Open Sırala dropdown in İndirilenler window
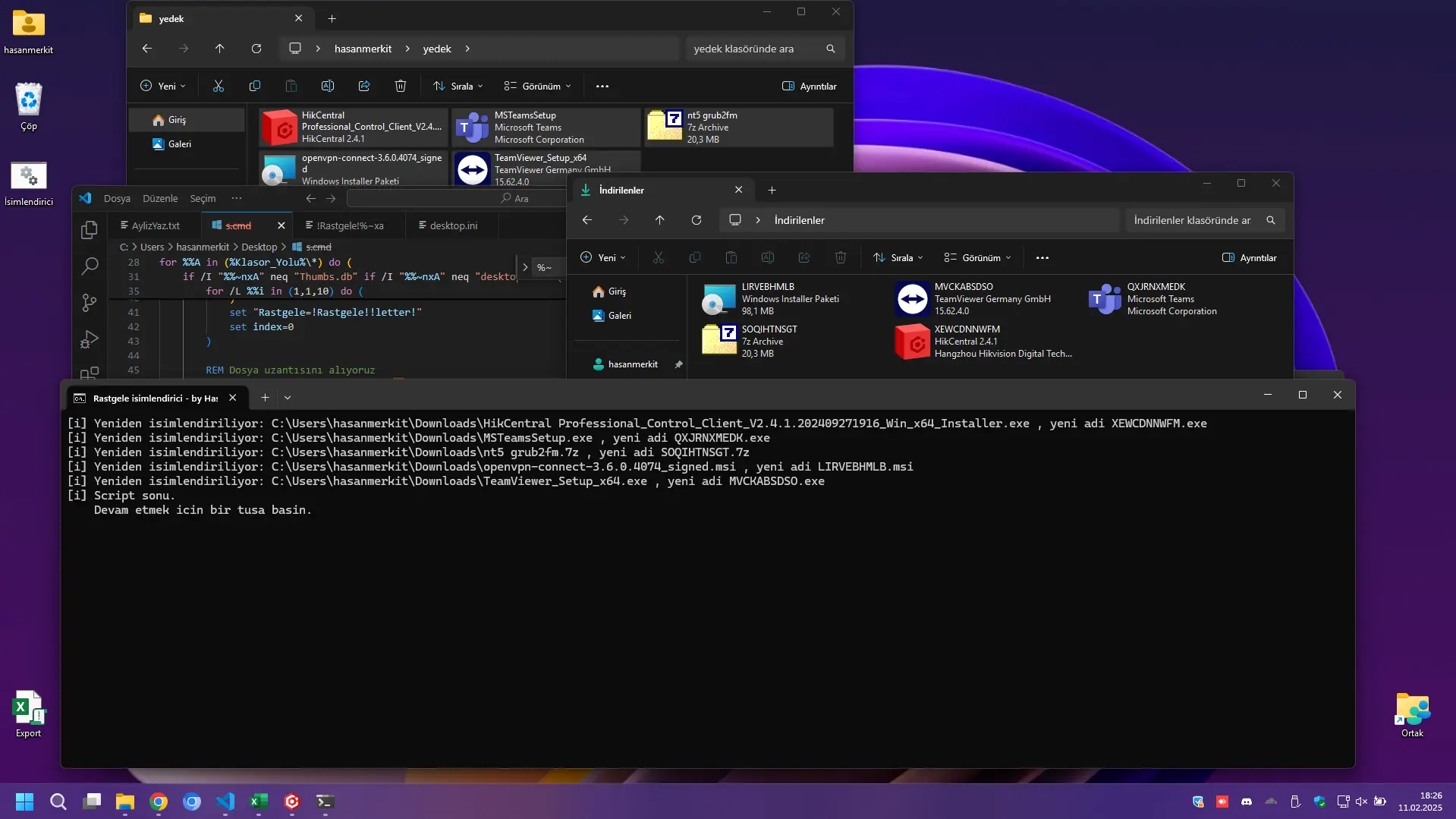Screen dimensions: 1456x819 coord(898,258)
